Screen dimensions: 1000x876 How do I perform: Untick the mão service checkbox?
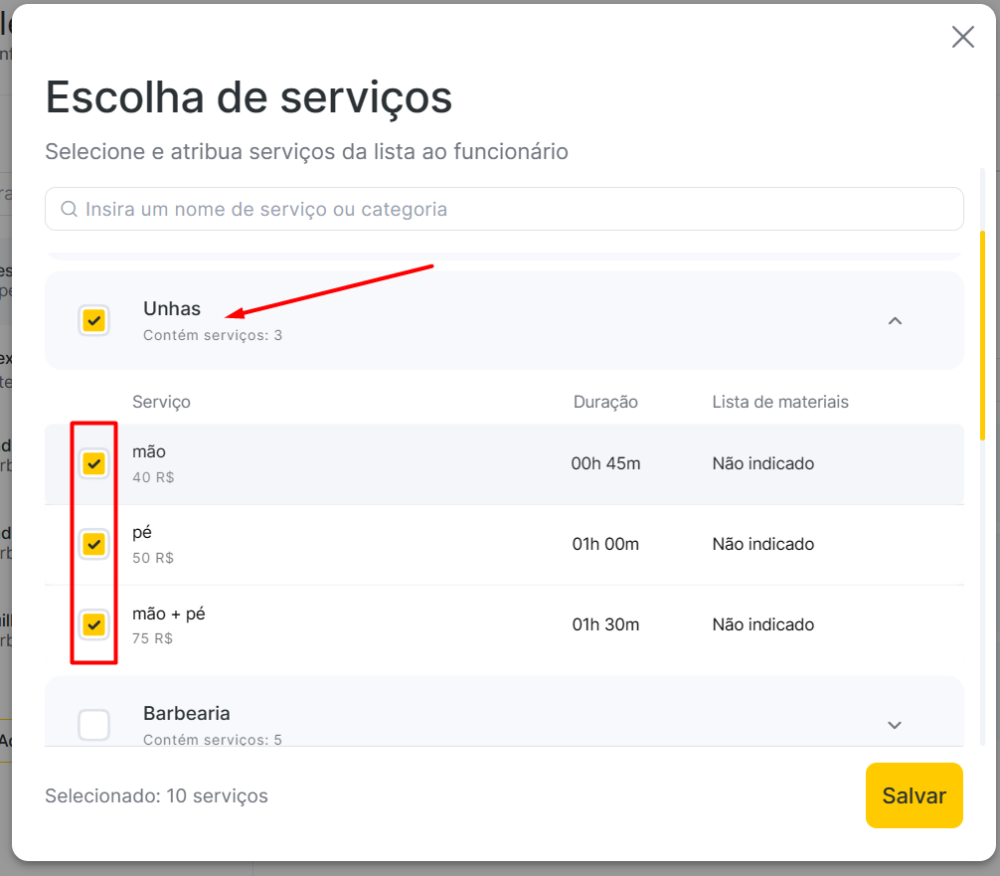pos(94,464)
